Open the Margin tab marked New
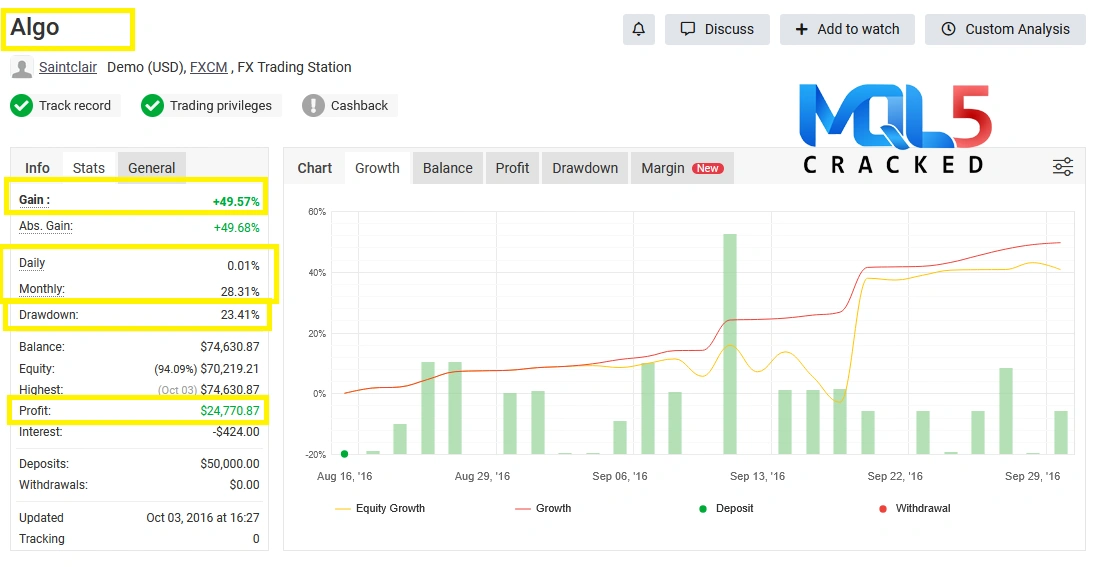The image size is (1105, 567). 682,168
